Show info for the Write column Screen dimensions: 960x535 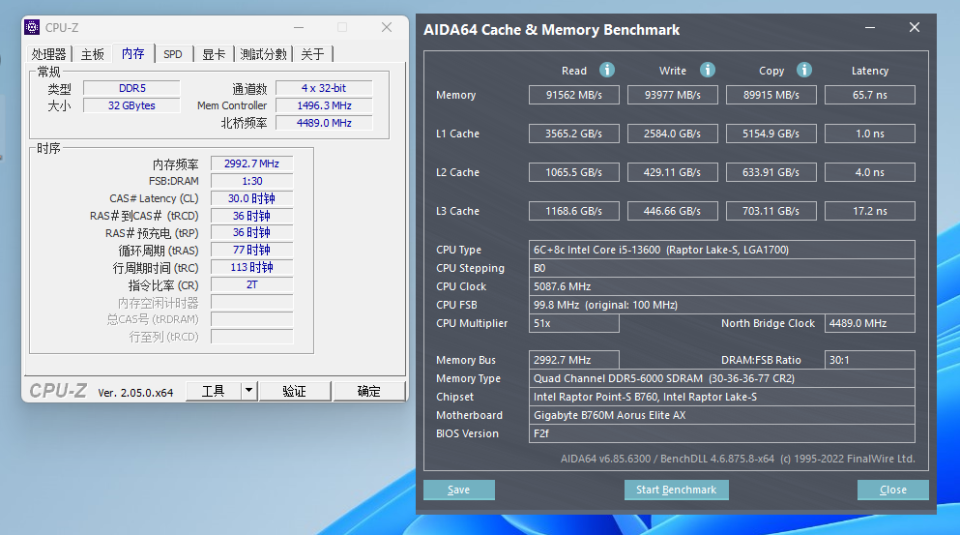707,70
